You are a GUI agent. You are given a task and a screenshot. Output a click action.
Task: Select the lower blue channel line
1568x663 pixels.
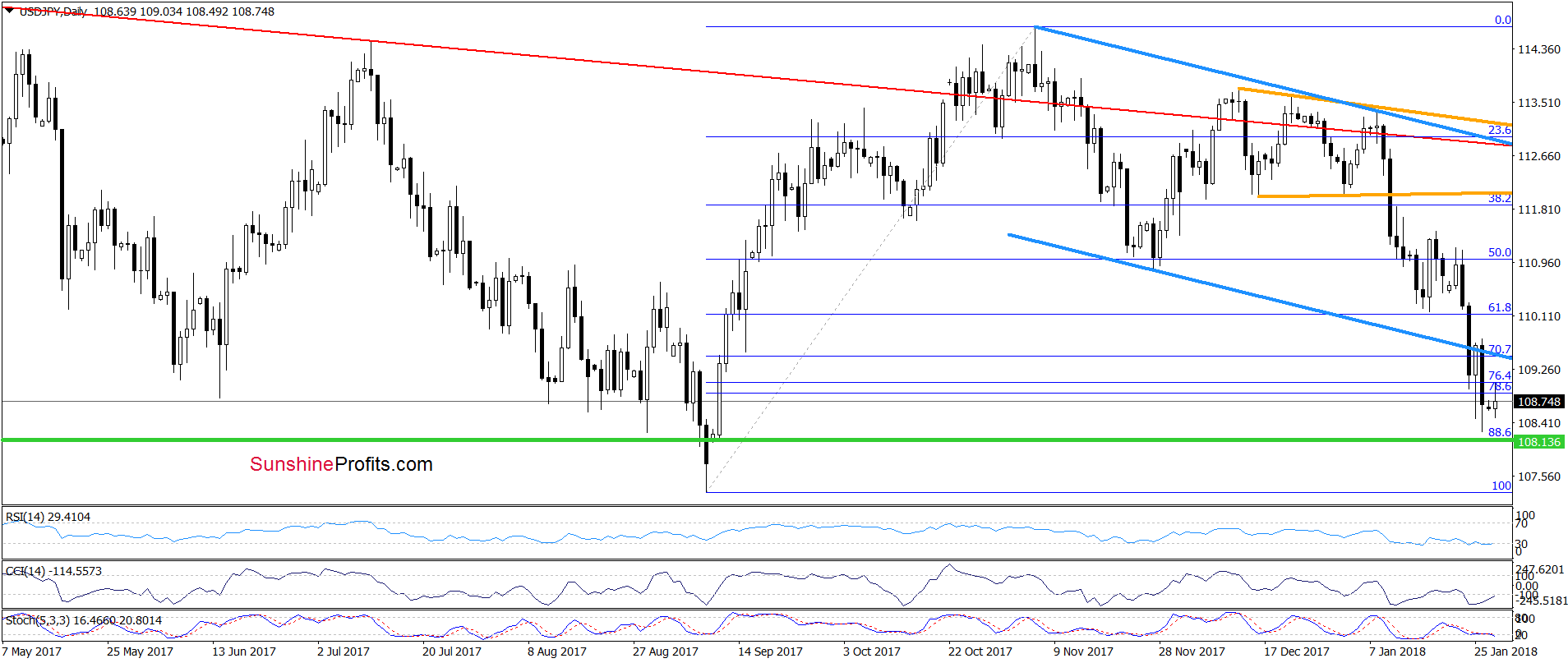[1260, 297]
